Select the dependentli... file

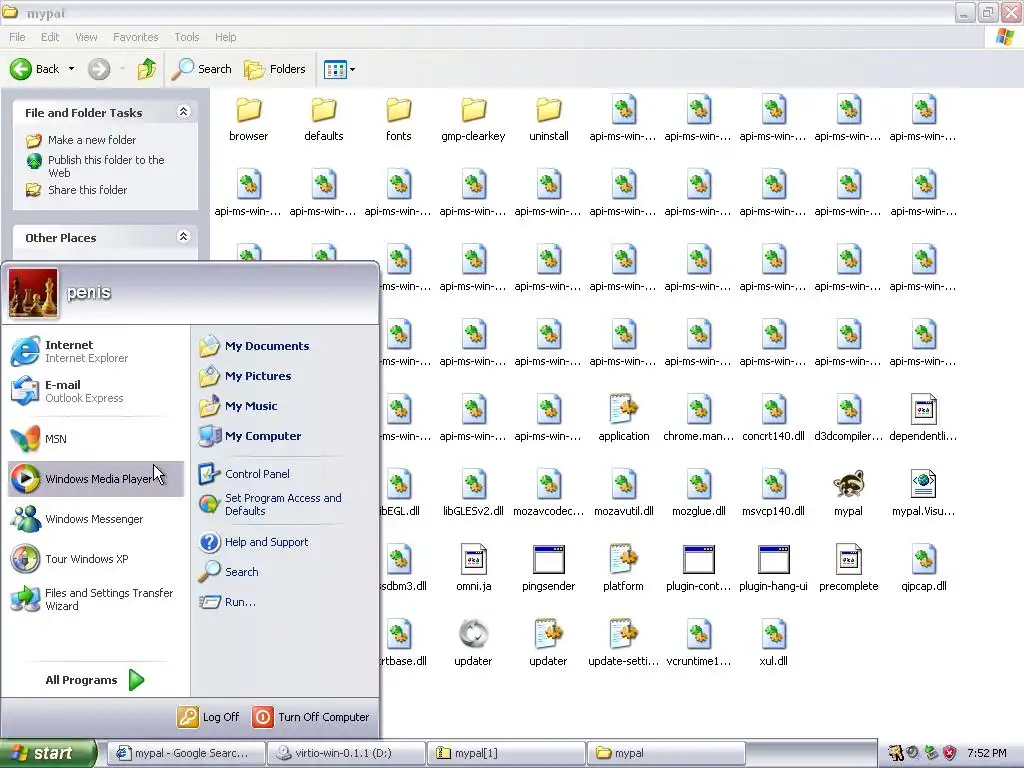point(923,419)
